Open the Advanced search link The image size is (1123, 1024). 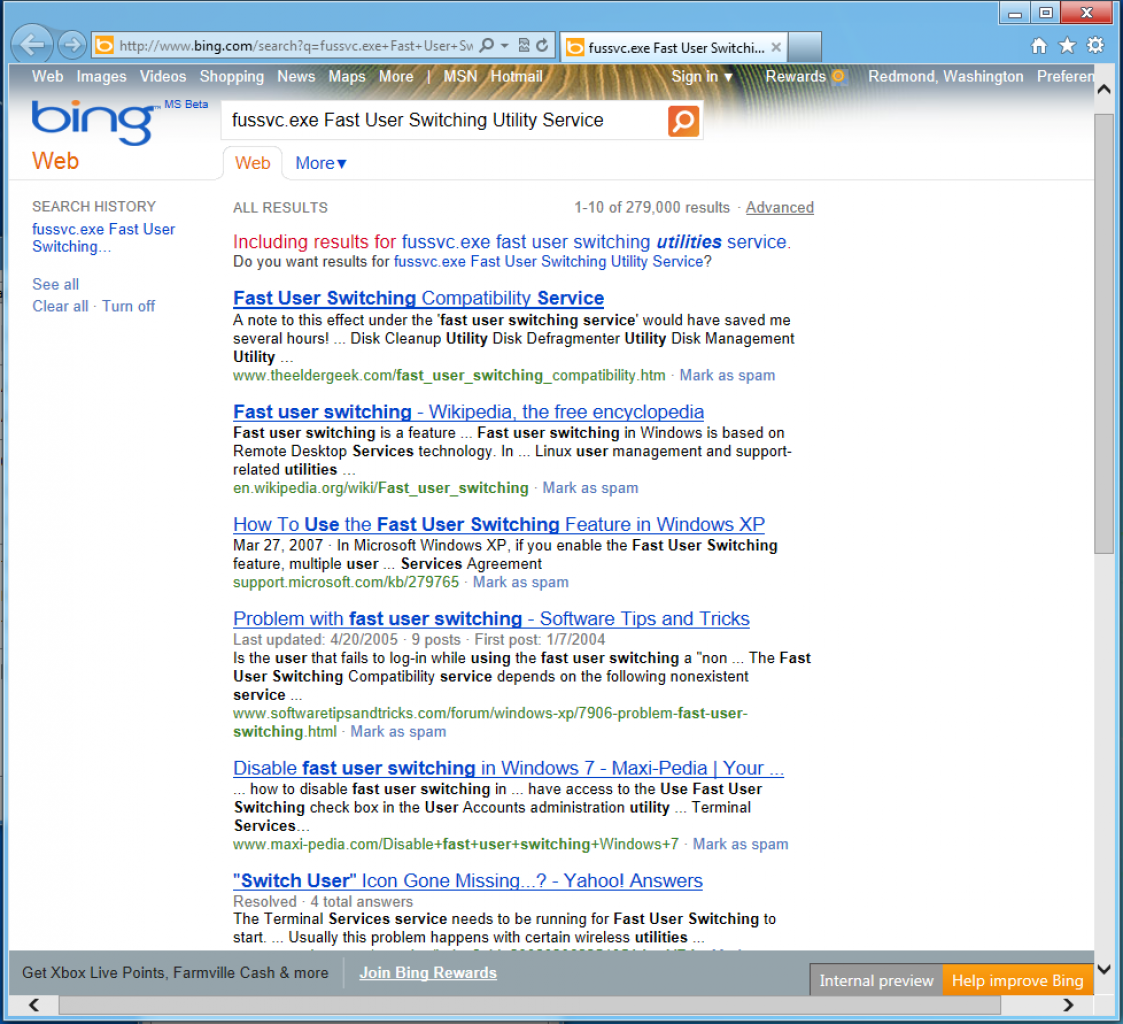tap(779, 208)
